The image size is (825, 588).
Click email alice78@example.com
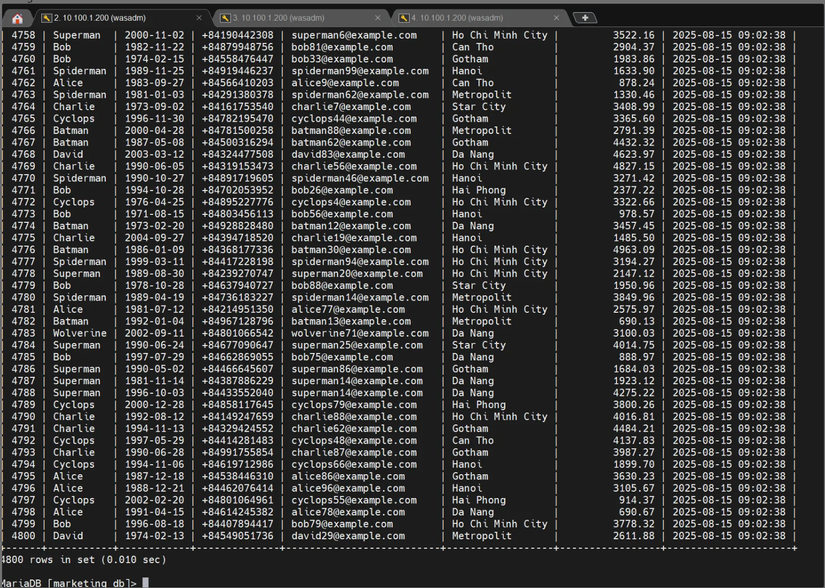348,512
